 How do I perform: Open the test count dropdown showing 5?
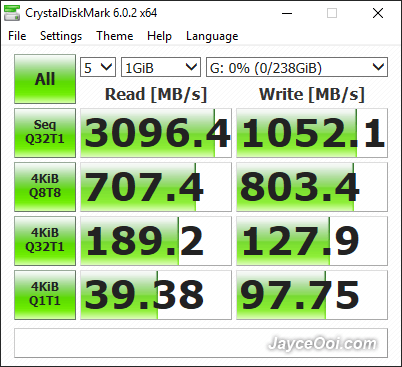(x=98, y=67)
